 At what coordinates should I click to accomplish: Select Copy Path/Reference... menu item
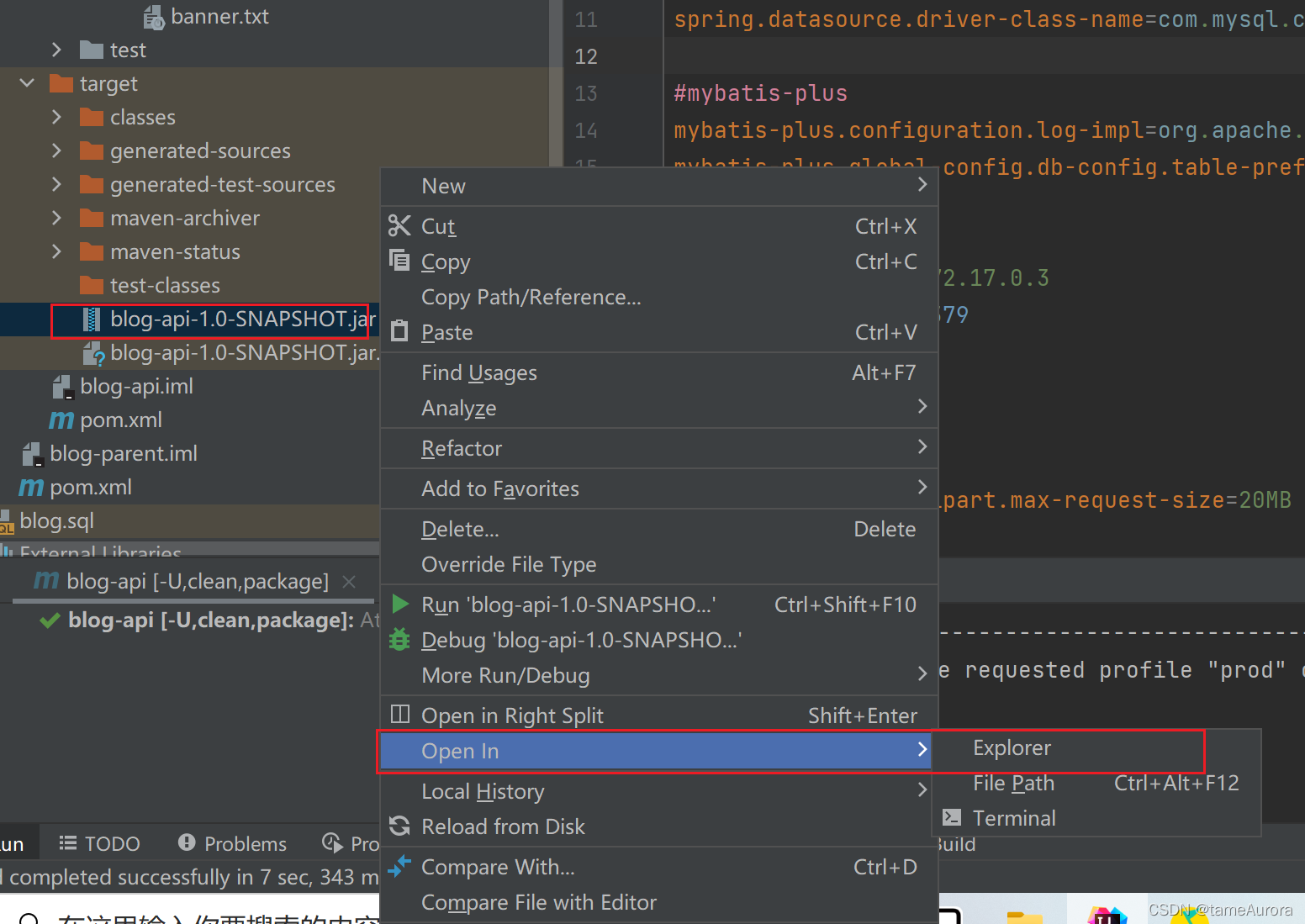tap(659, 297)
